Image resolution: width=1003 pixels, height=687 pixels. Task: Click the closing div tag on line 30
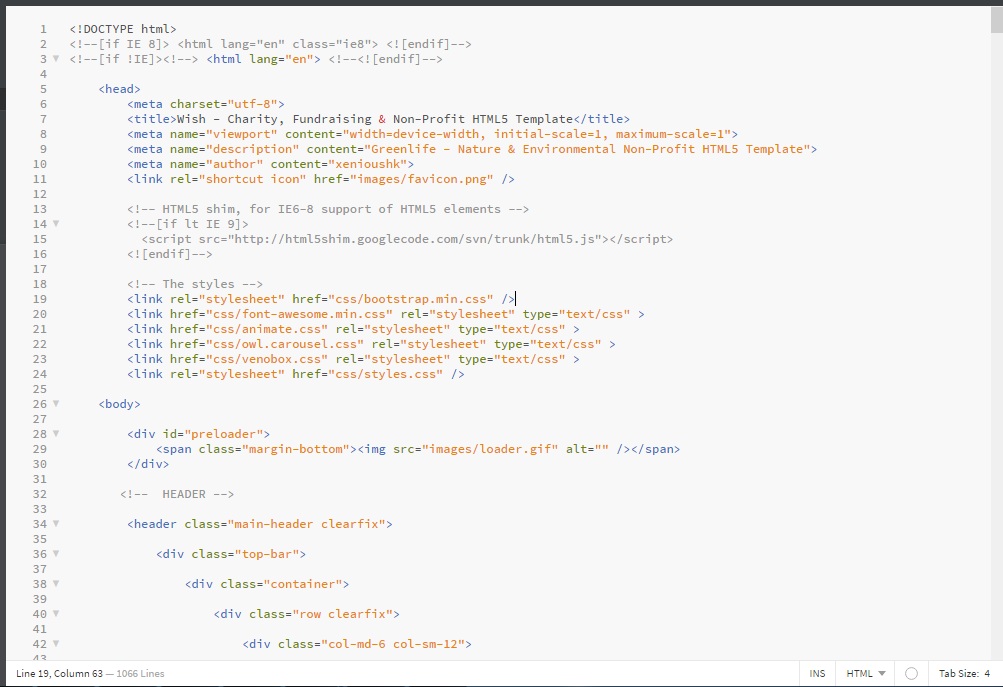coord(148,464)
